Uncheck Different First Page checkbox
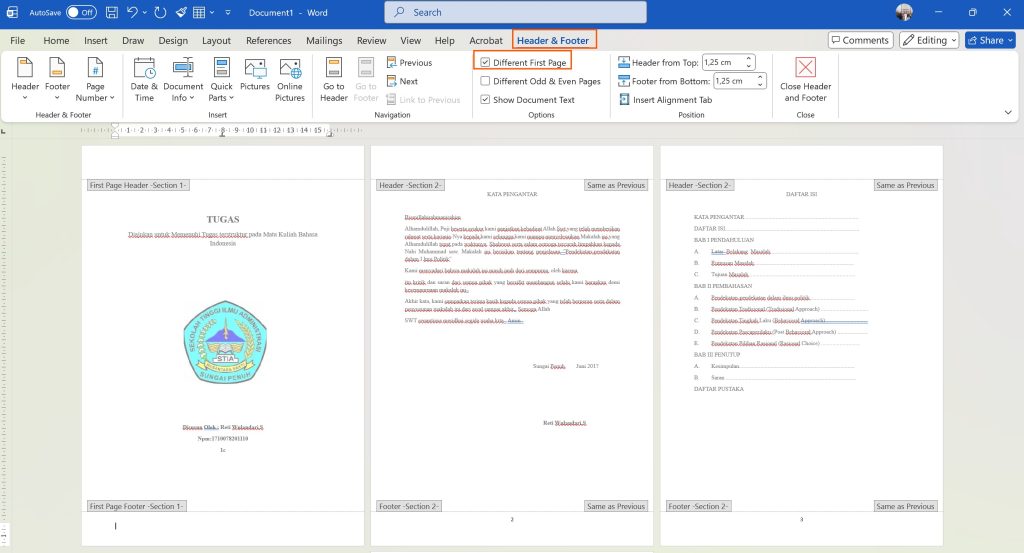The width and height of the screenshot is (1024, 553). pos(486,62)
